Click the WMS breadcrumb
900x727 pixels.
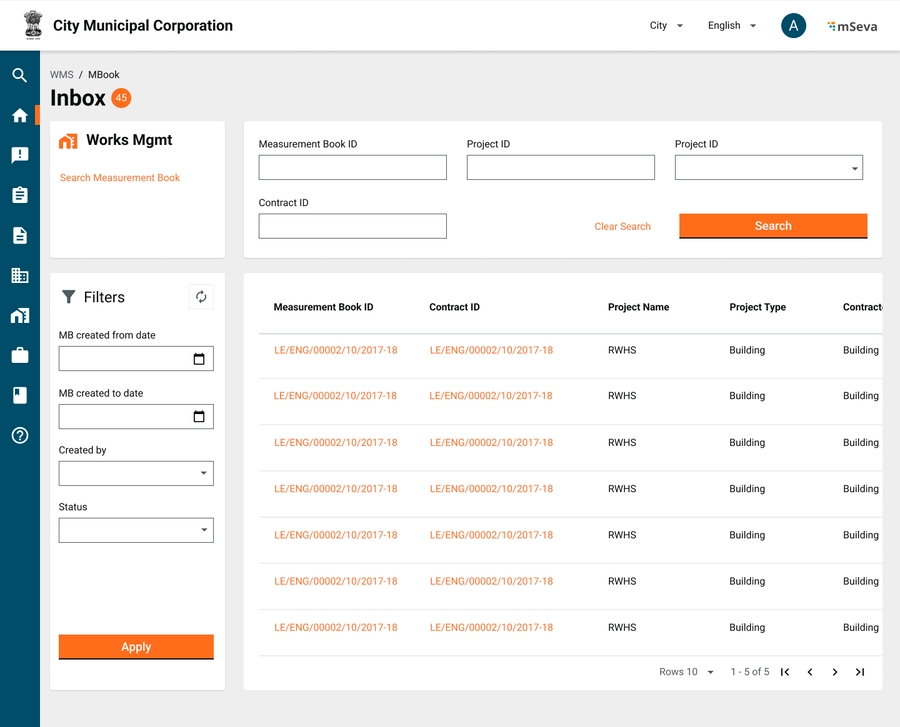click(x=61, y=75)
